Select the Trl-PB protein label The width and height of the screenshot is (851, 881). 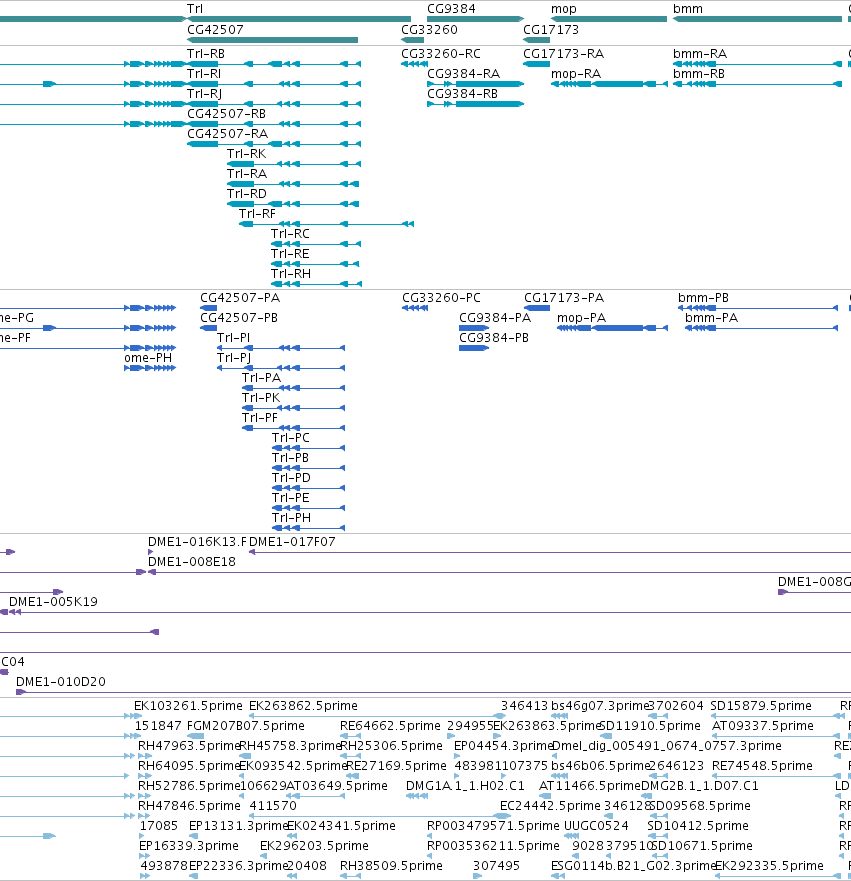290,458
